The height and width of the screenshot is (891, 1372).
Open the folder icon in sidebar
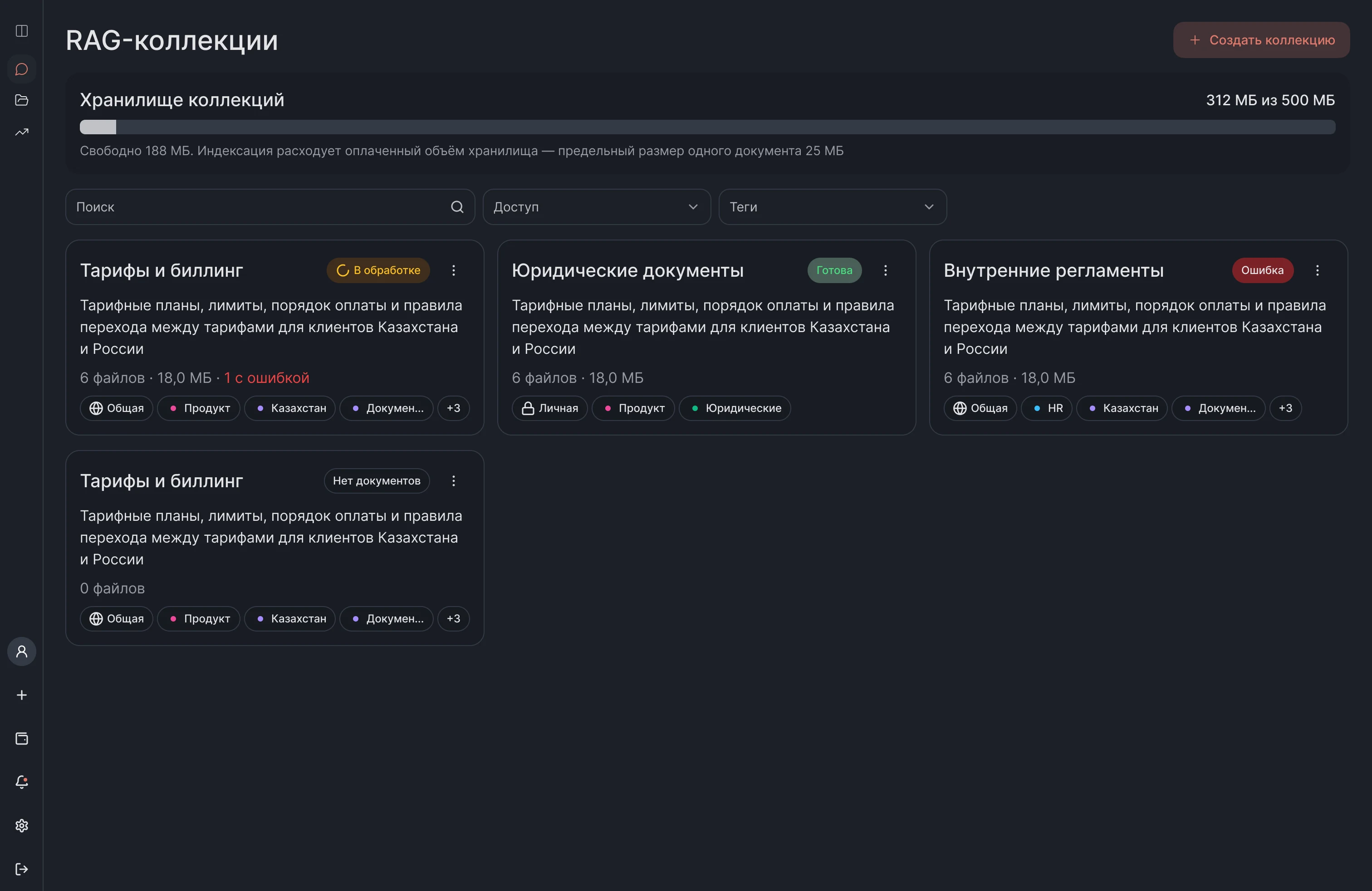[21, 100]
